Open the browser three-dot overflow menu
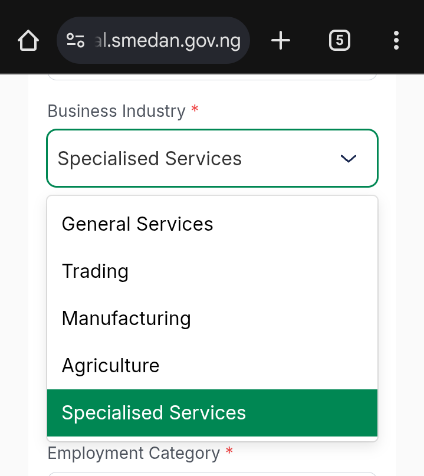Viewport: 424px width, 476px height. [396, 41]
